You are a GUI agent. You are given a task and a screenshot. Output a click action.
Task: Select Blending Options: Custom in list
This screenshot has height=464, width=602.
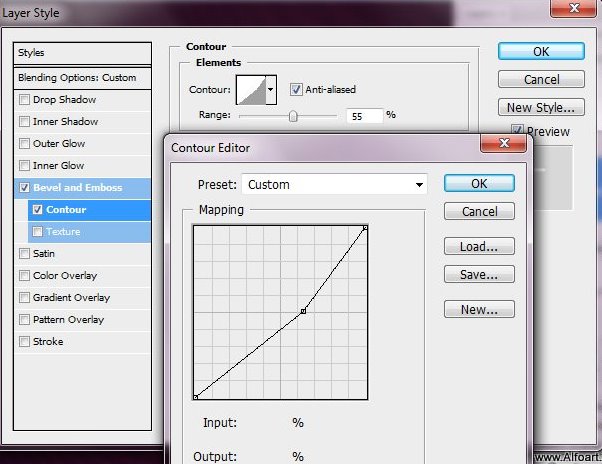(x=77, y=78)
